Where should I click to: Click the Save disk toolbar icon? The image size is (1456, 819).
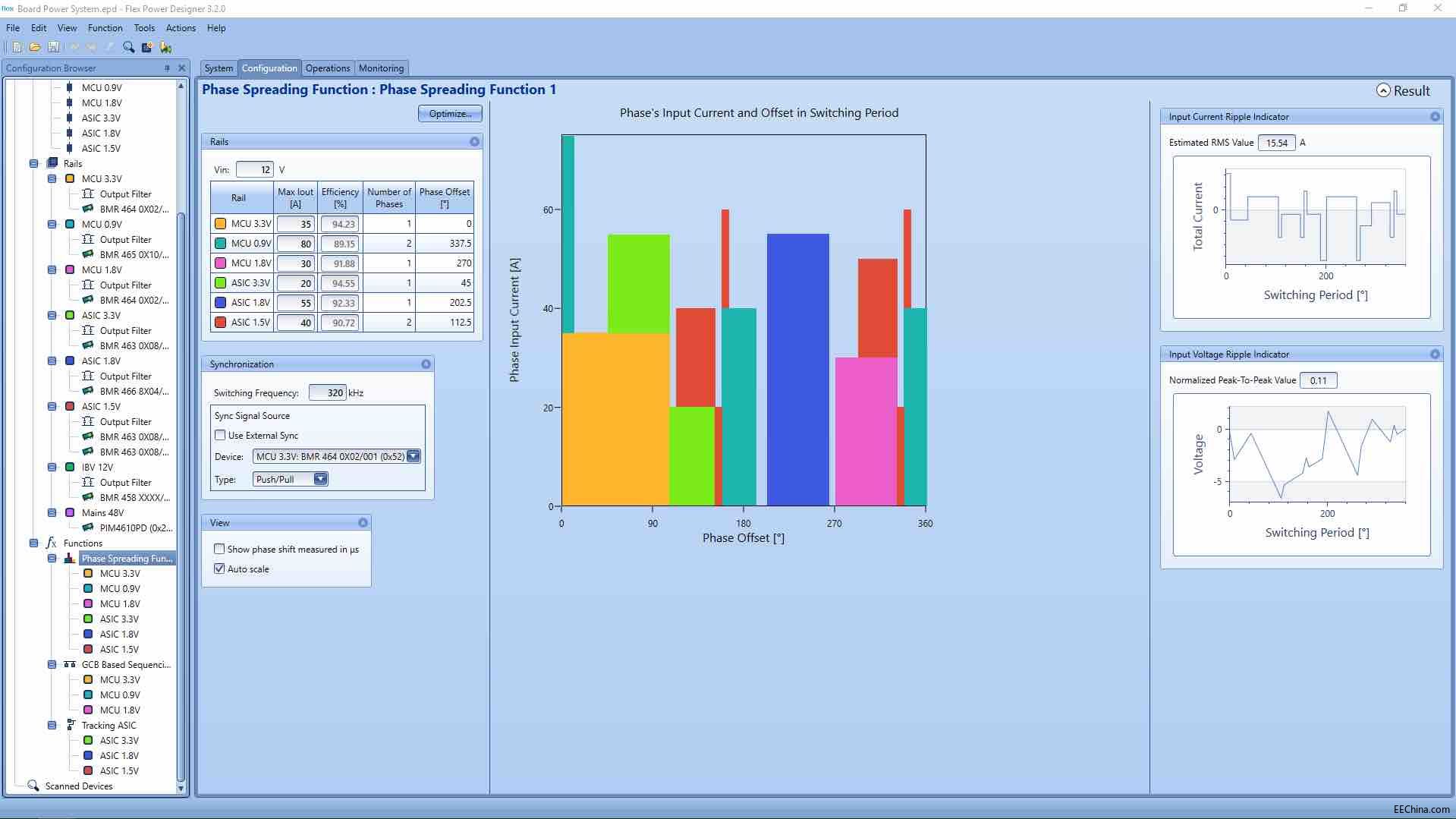[53, 47]
